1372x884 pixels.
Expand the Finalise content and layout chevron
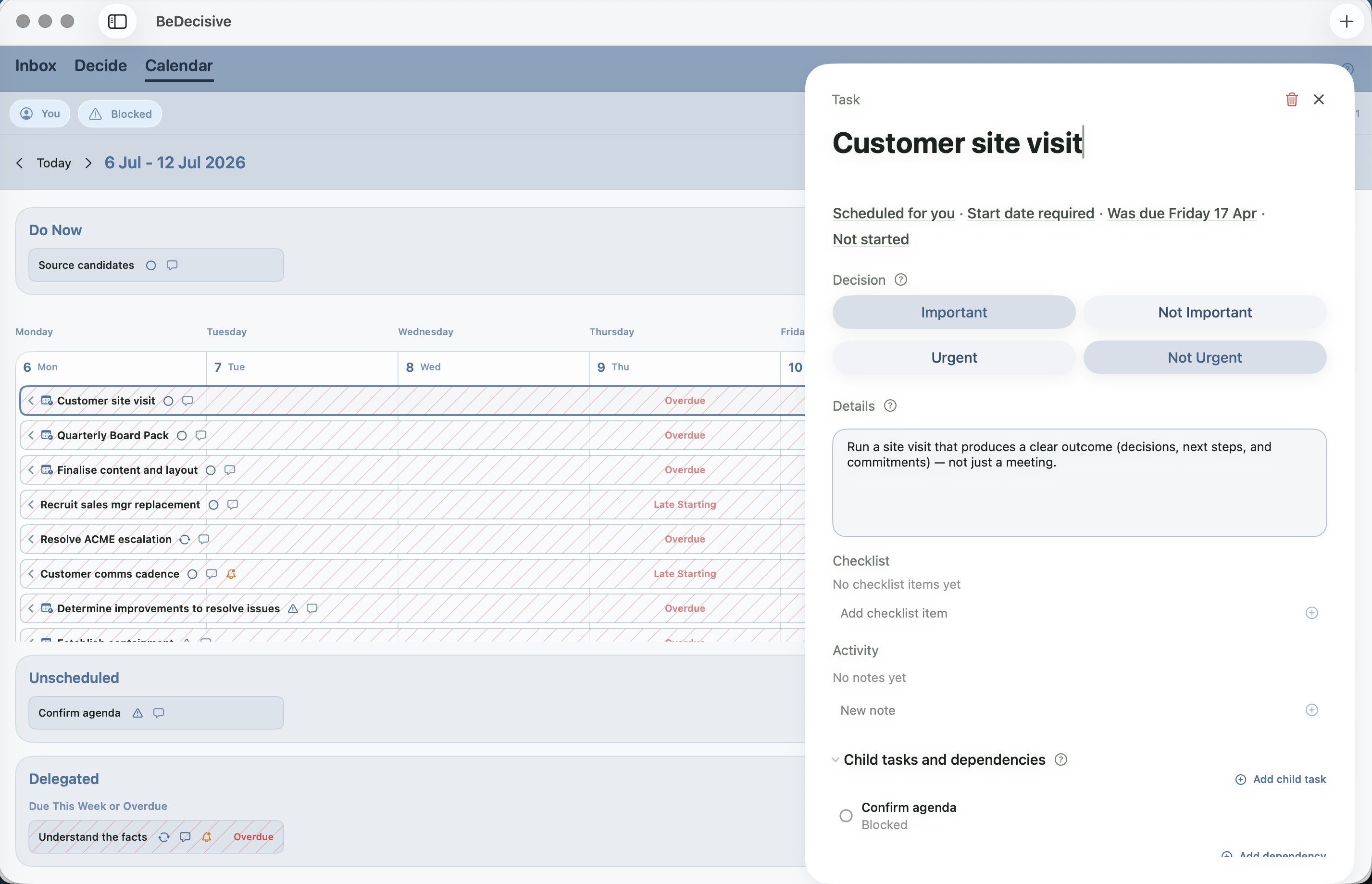31,470
